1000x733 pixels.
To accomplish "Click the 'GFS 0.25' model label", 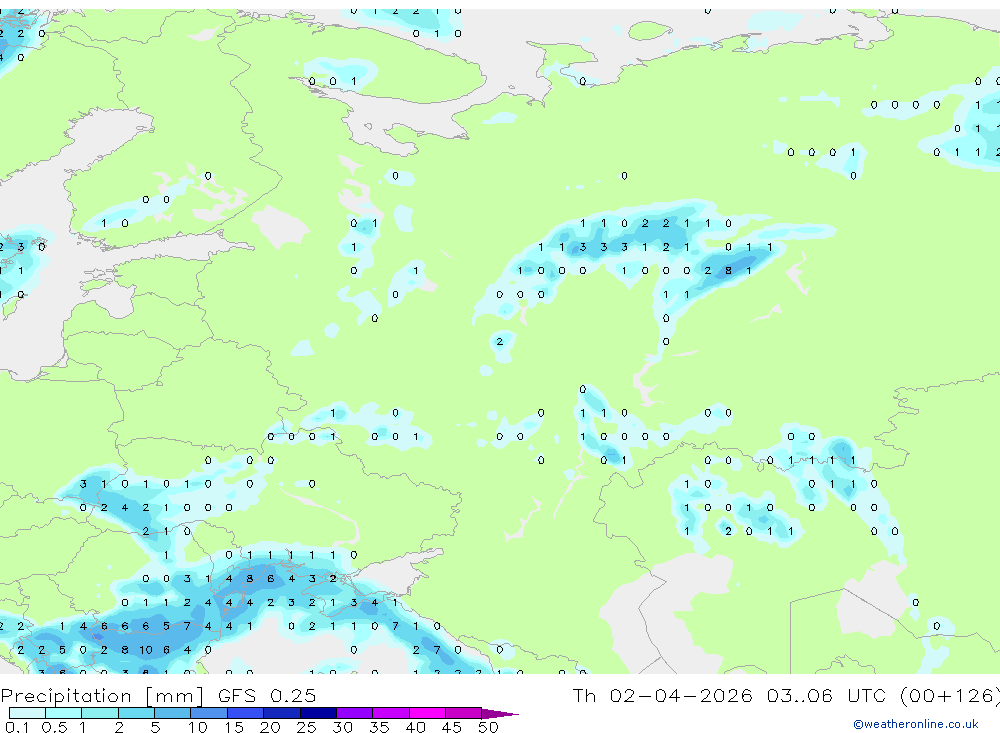I will (x=267, y=695).
